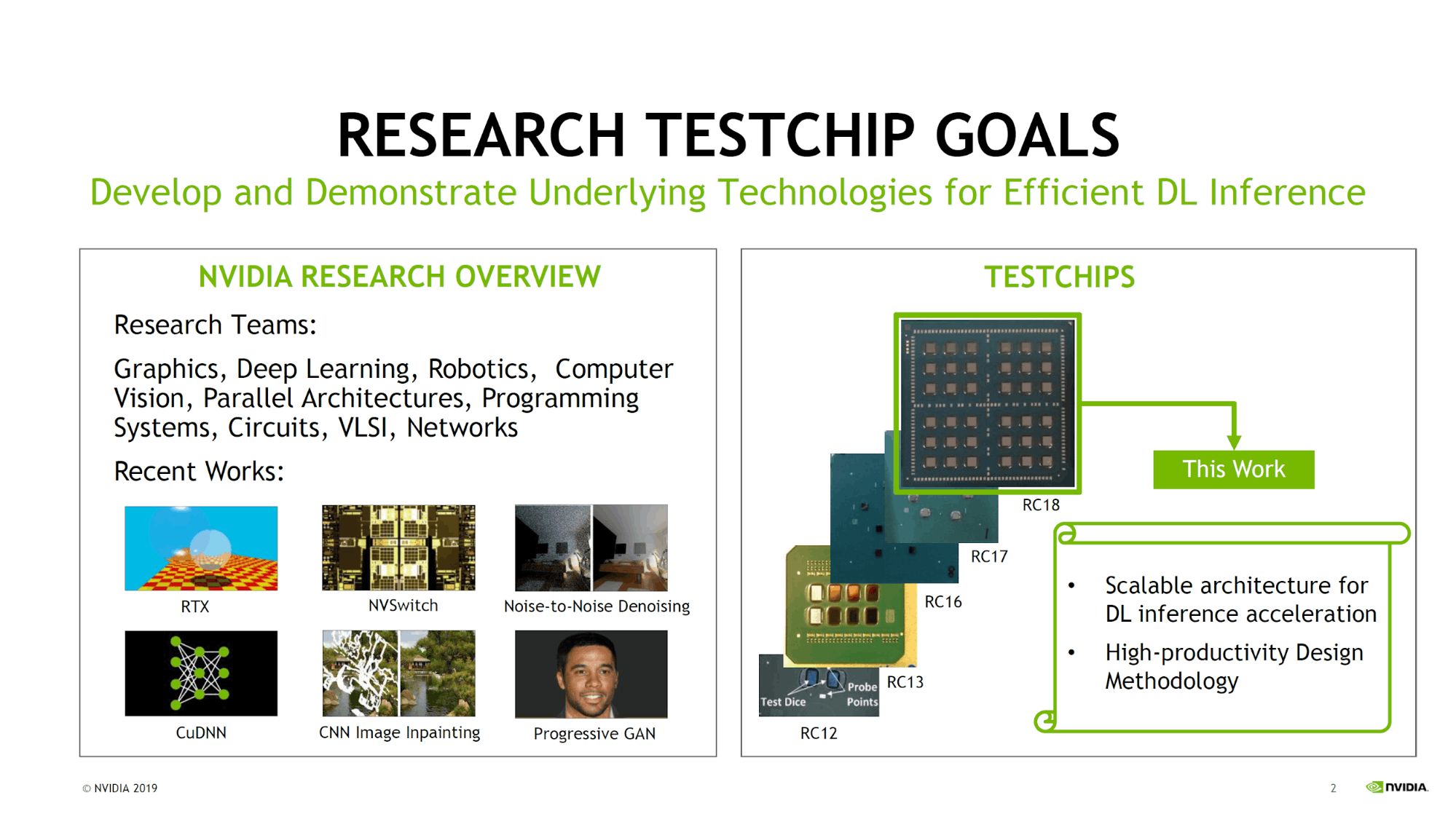1456x819 pixels.
Task: Click the RC16 label text
Action: coord(943,602)
